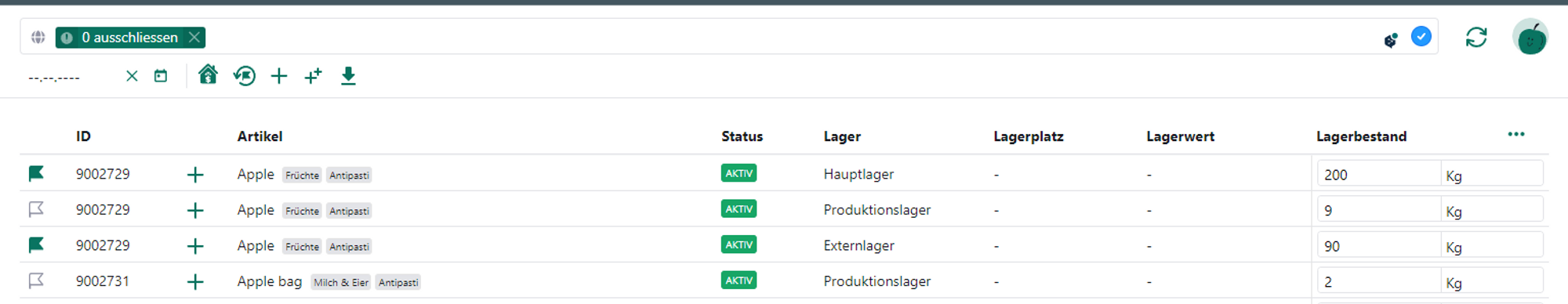This screenshot has height=304, width=1568.
Task: Click the '0 ausschliessen' filter label
Action: click(x=129, y=38)
